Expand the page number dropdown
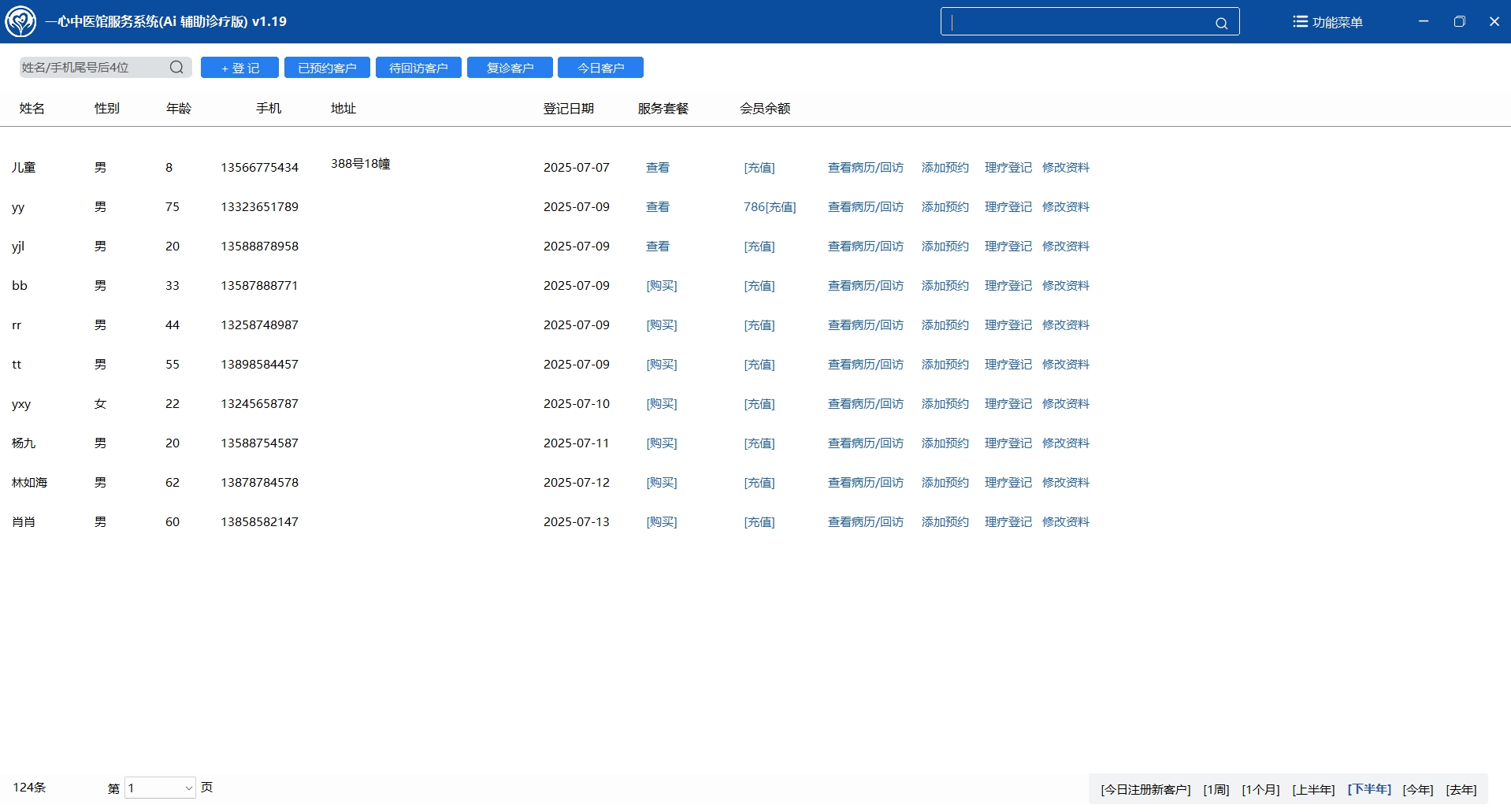Screen dimensions: 1511x812 [x=188, y=788]
